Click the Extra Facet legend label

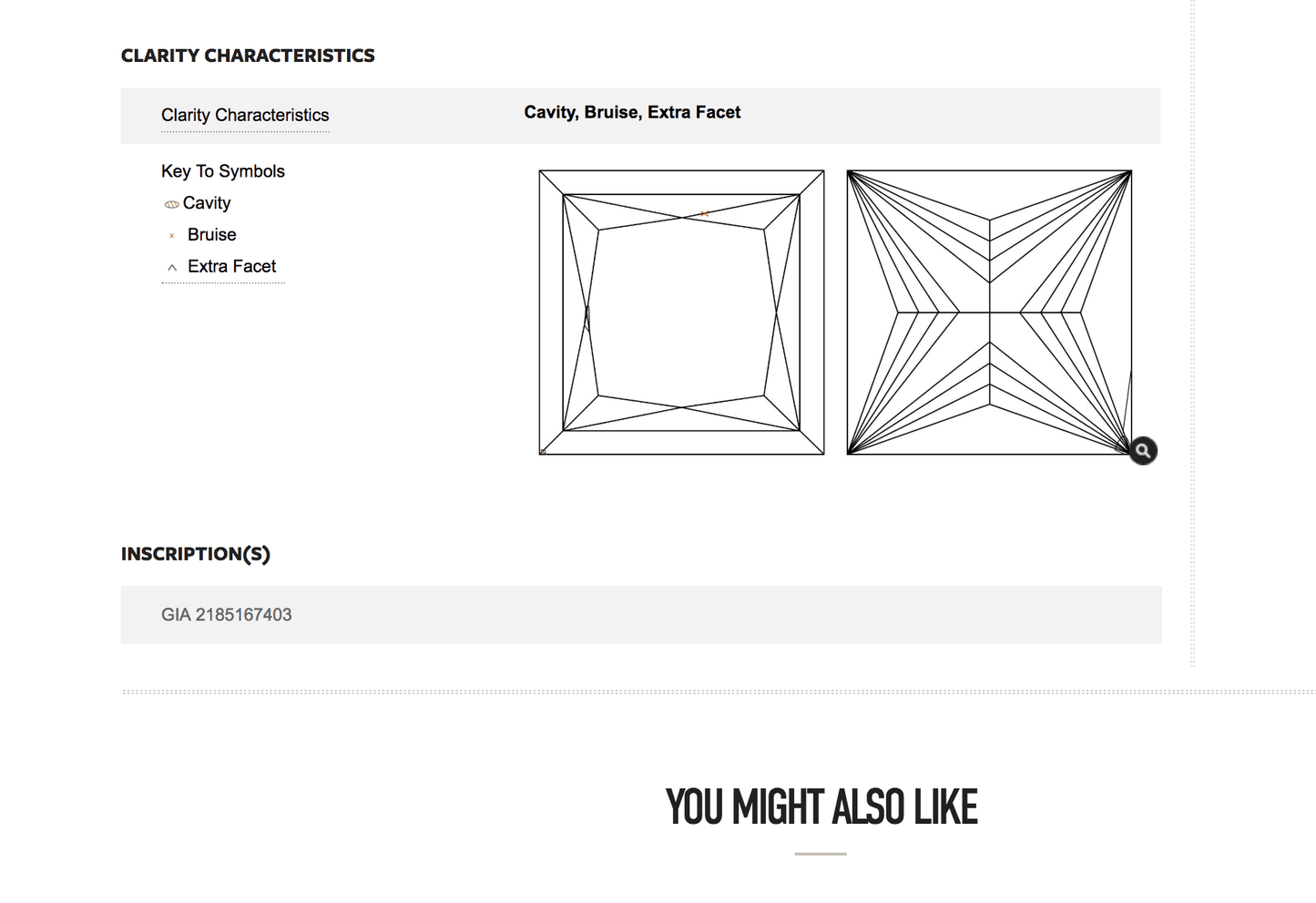tap(232, 267)
